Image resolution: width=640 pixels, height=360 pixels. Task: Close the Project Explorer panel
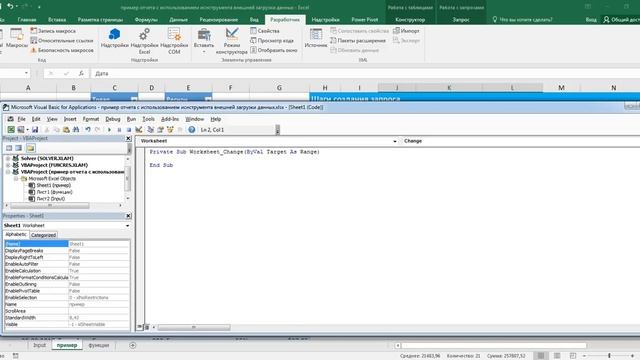(x=128, y=138)
